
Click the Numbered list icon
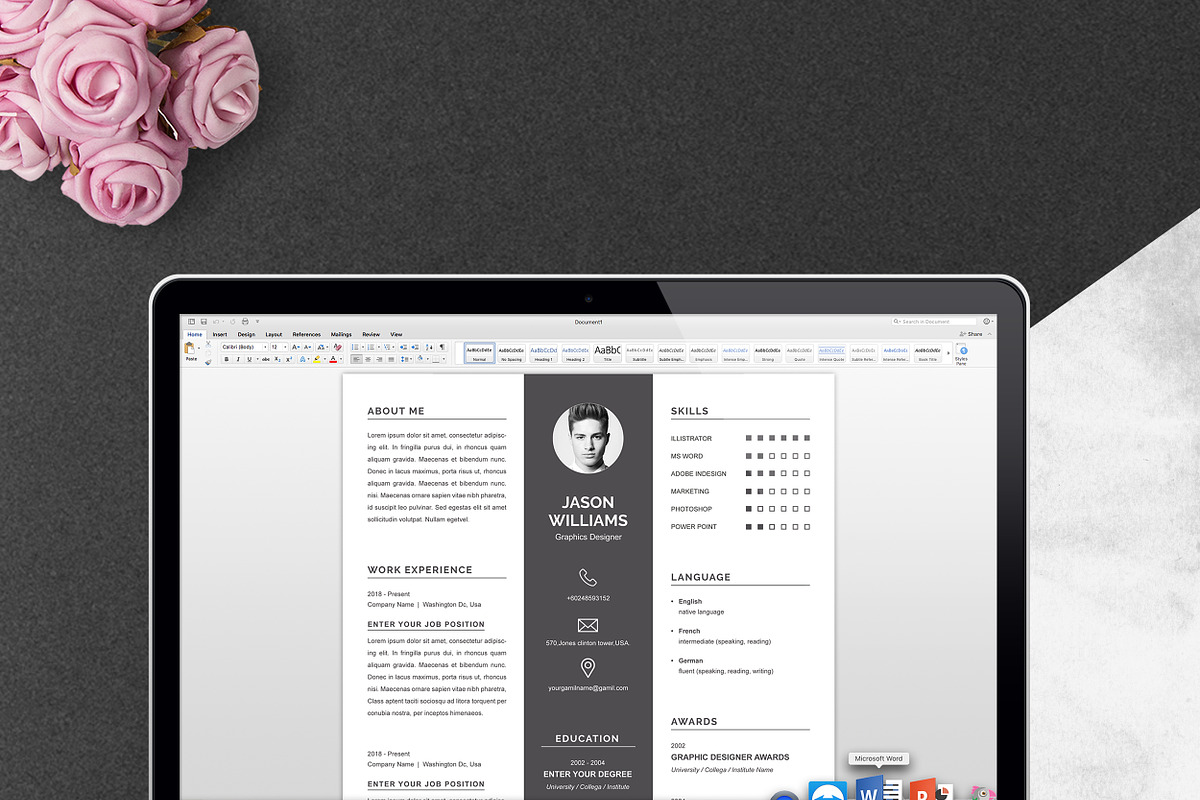pyautogui.click(x=371, y=347)
